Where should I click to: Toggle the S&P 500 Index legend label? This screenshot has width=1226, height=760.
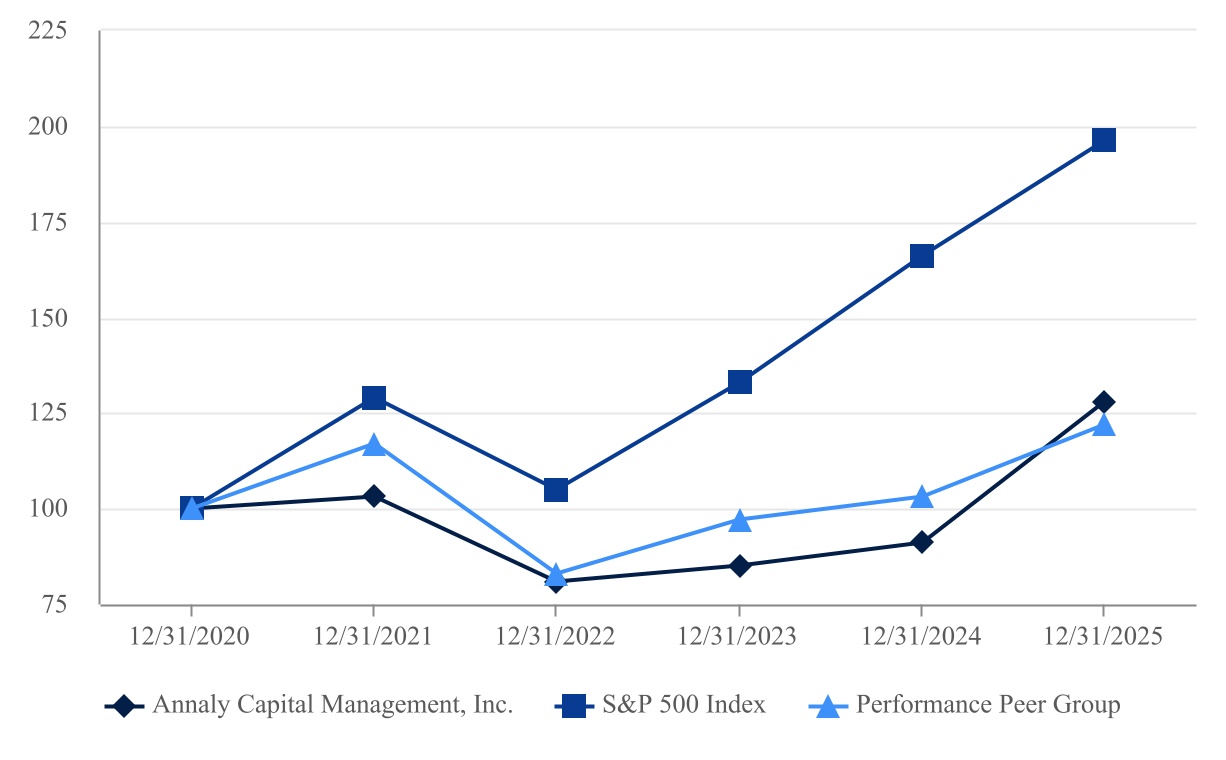pyautogui.click(x=684, y=705)
